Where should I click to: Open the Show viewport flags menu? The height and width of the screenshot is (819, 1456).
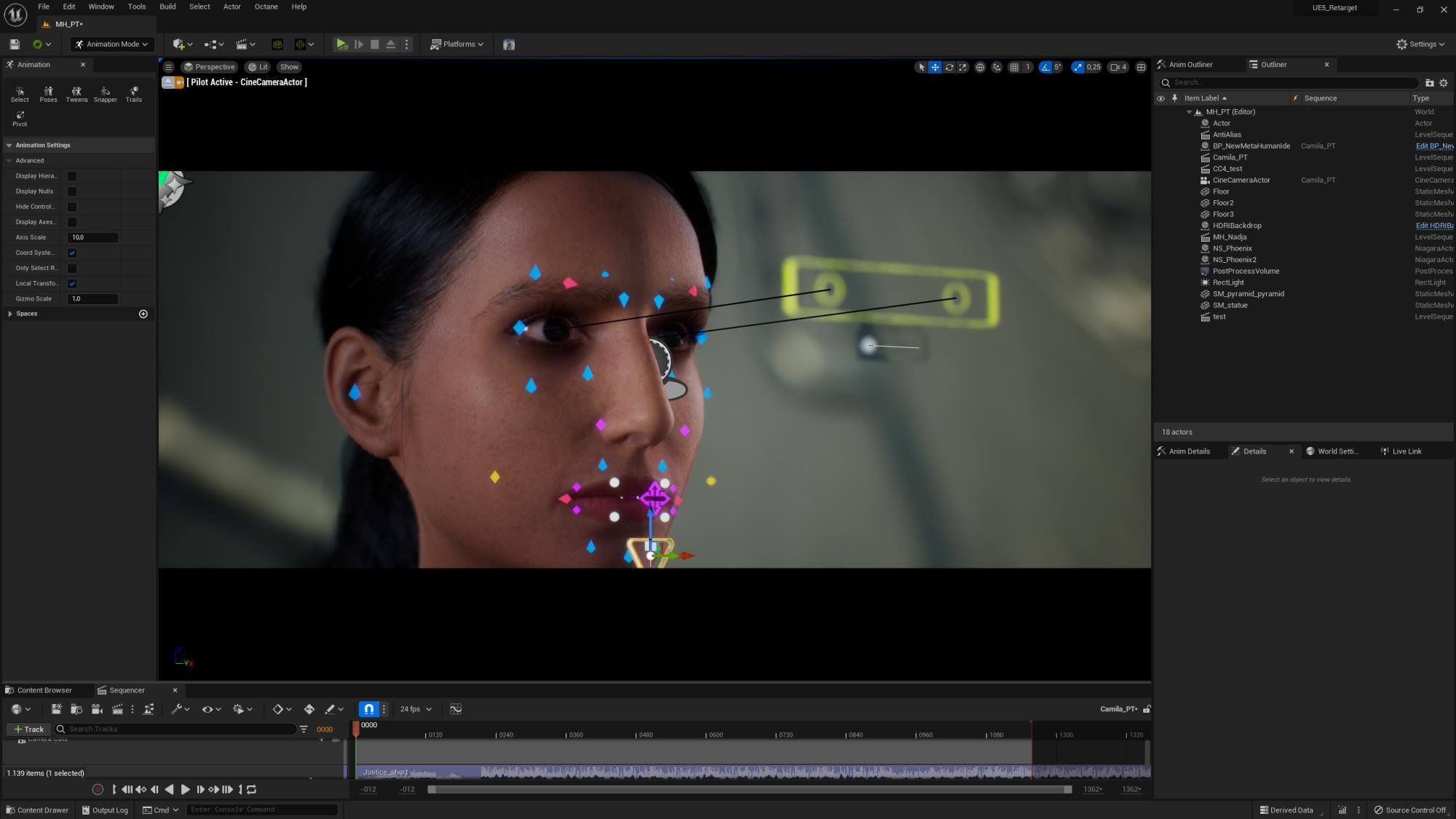pos(289,67)
